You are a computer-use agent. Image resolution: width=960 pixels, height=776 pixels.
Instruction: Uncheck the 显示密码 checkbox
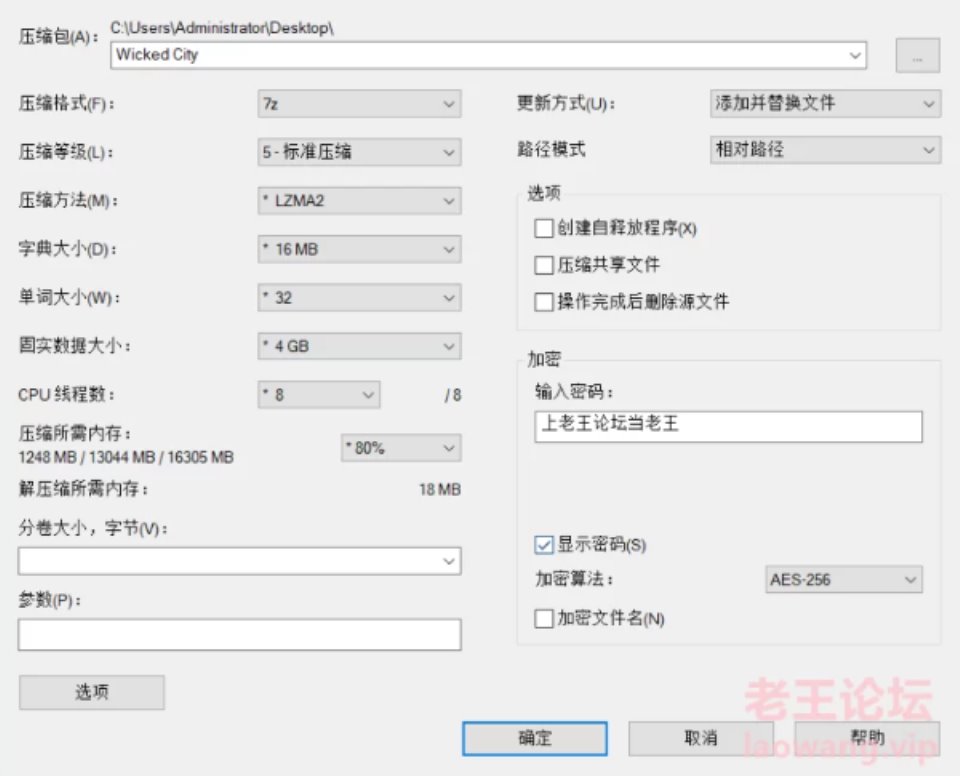[x=544, y=545]
